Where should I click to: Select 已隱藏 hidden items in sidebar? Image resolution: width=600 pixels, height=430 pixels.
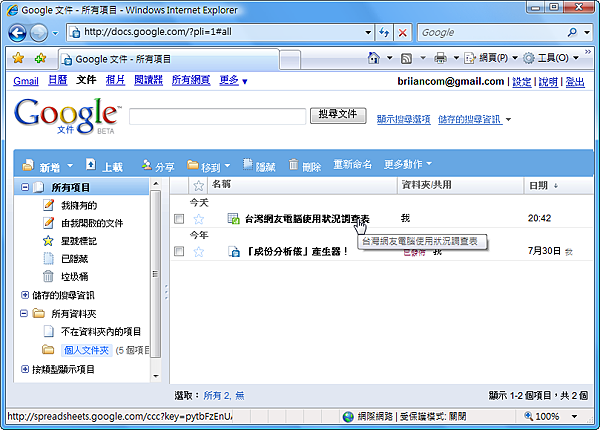pyautogui.click(x=75, y=259)
